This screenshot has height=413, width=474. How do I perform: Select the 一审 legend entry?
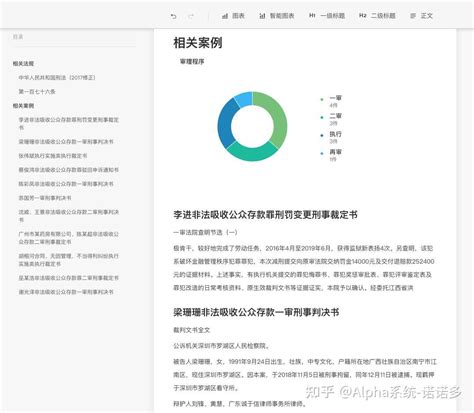tap(331, 101)
